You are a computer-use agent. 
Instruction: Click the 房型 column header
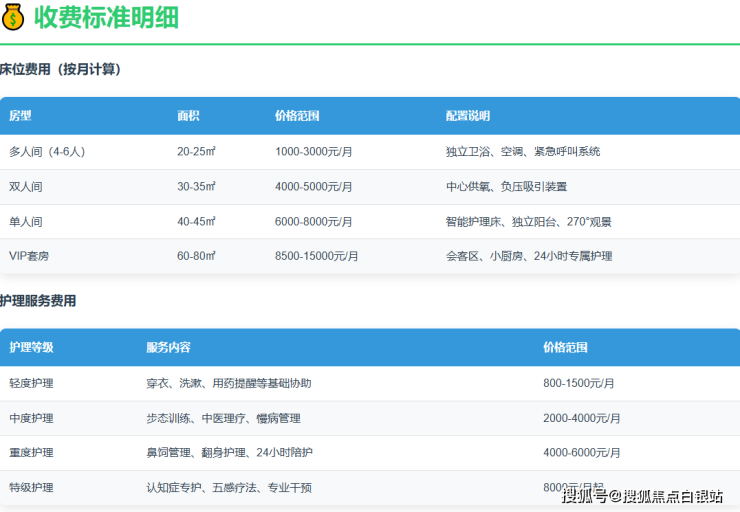(x=20, y=116)
